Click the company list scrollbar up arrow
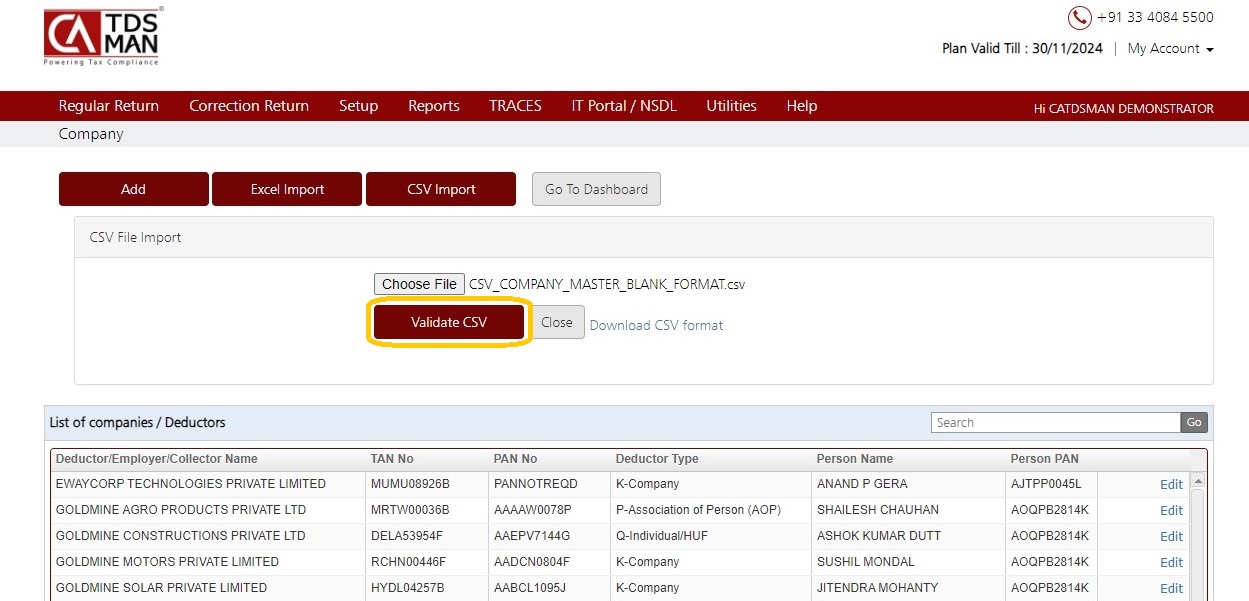 coord(1197,481)
